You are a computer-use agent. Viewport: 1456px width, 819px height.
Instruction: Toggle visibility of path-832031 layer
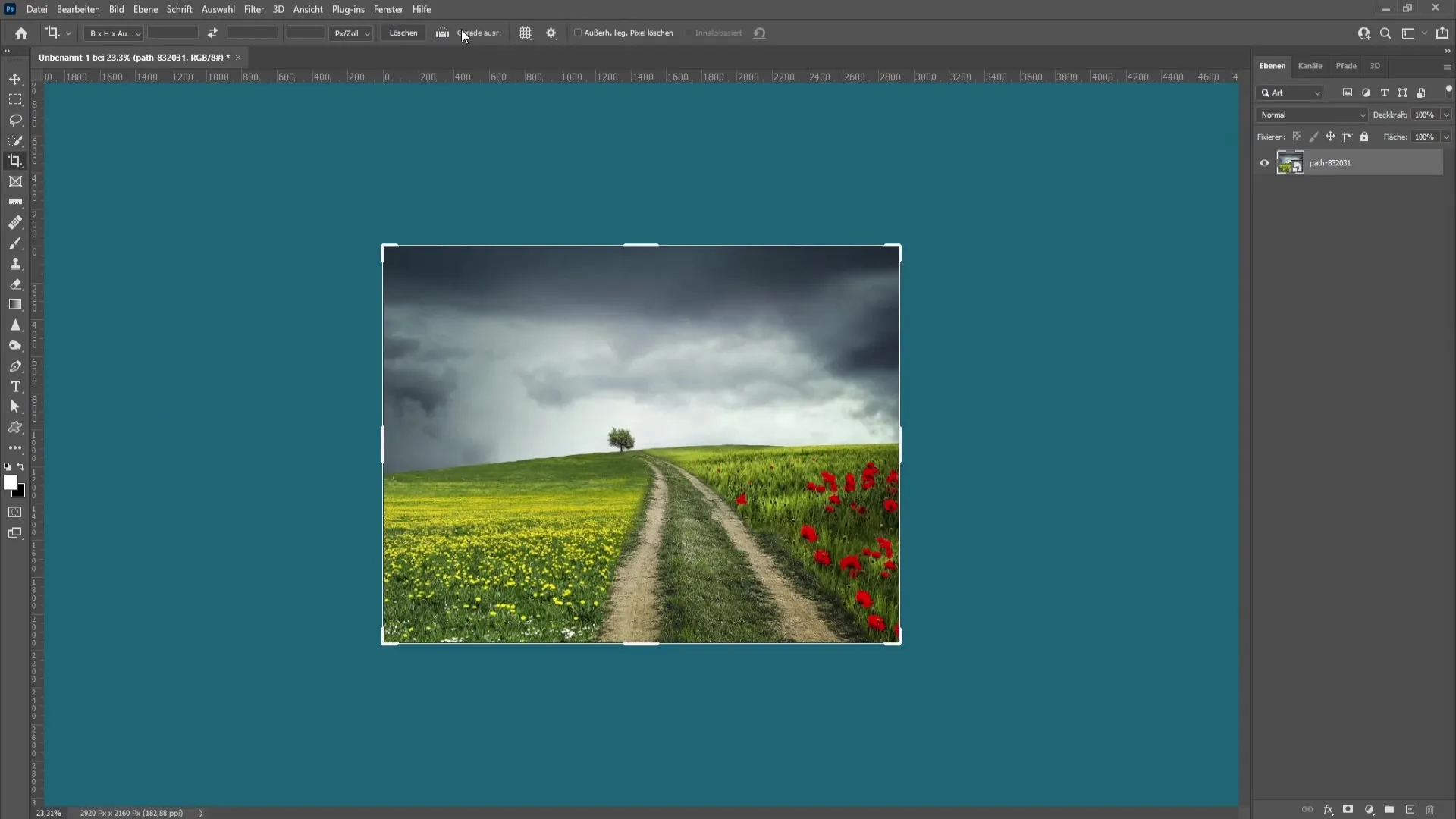[x=1264, y=162]
